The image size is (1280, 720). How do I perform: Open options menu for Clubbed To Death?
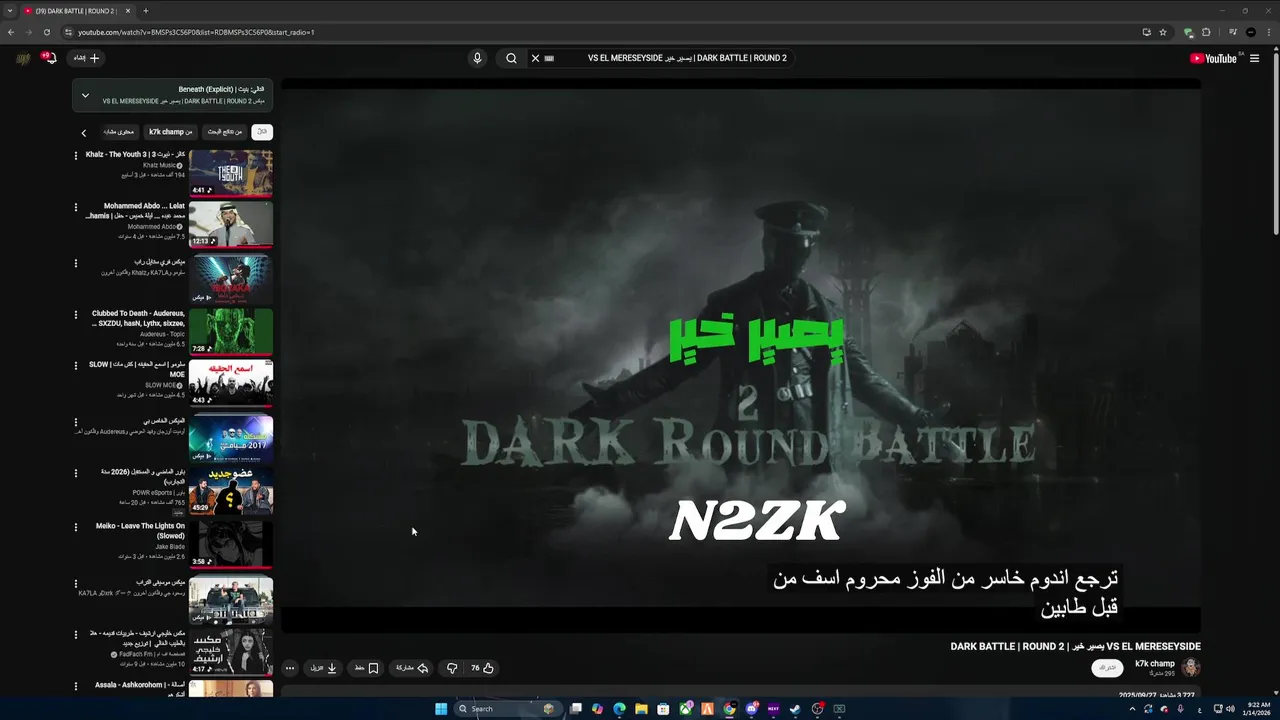tap(75, 314)
